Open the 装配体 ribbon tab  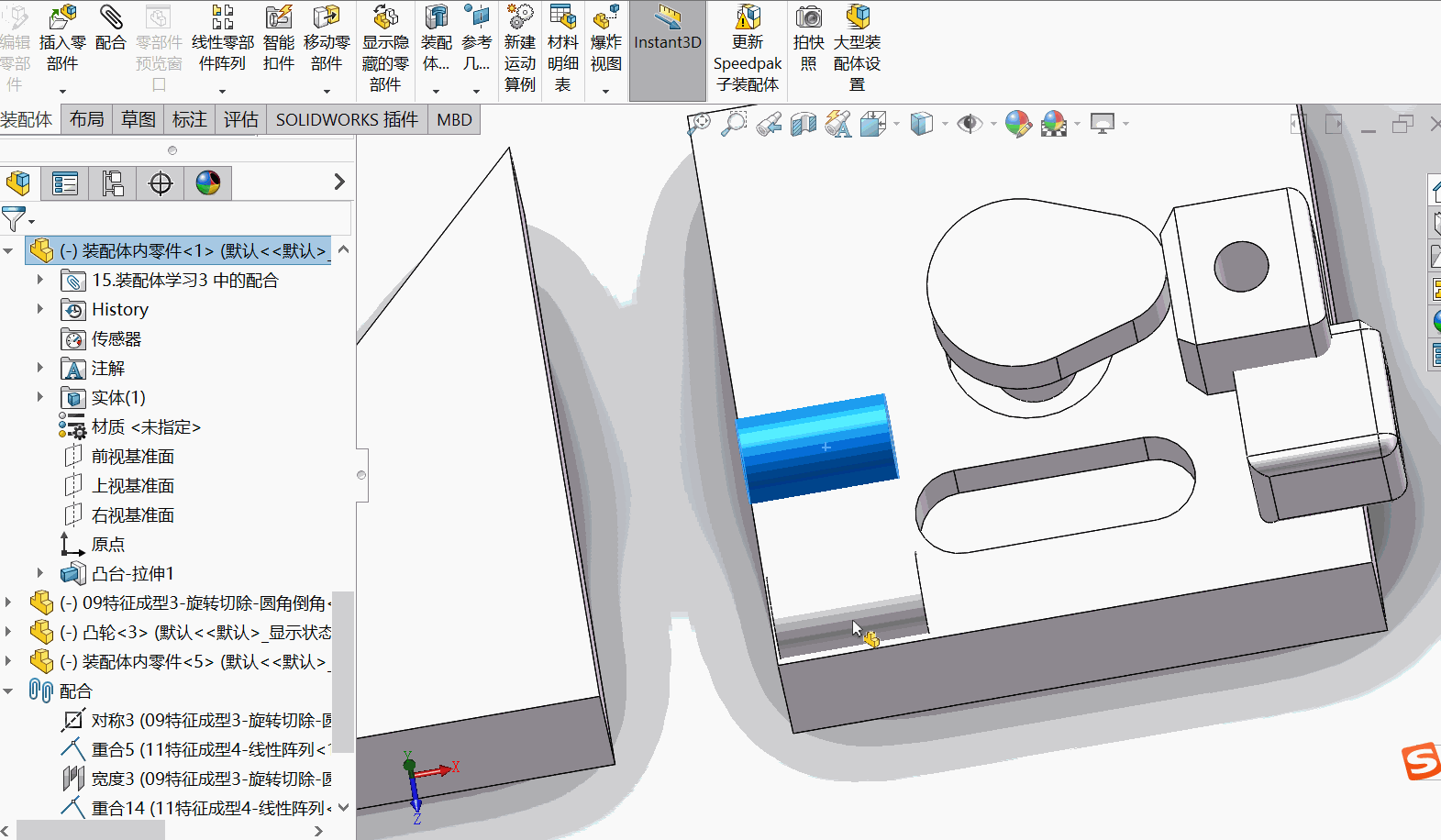(27, 120)
